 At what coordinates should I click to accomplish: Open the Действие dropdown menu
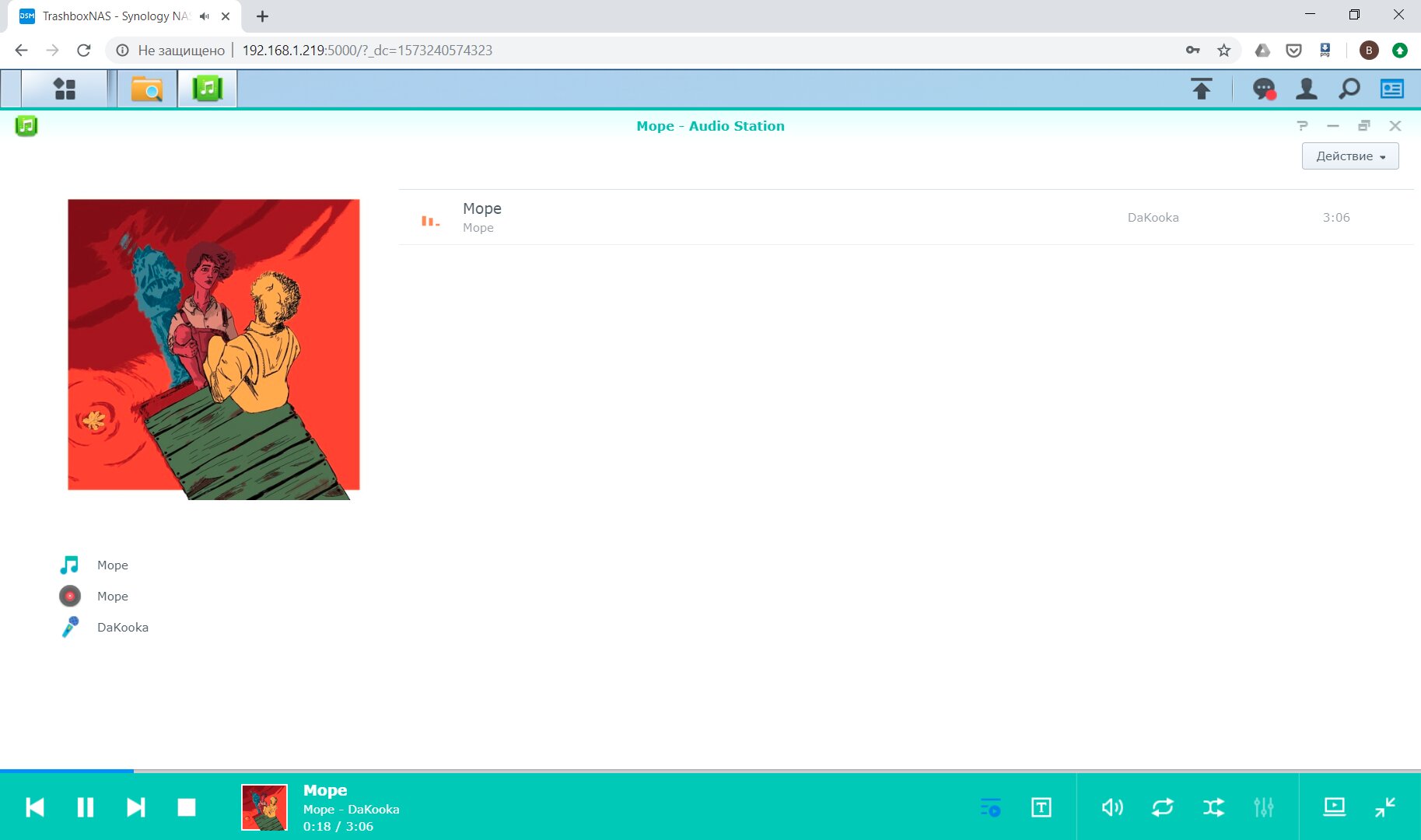coord(1350,156)
